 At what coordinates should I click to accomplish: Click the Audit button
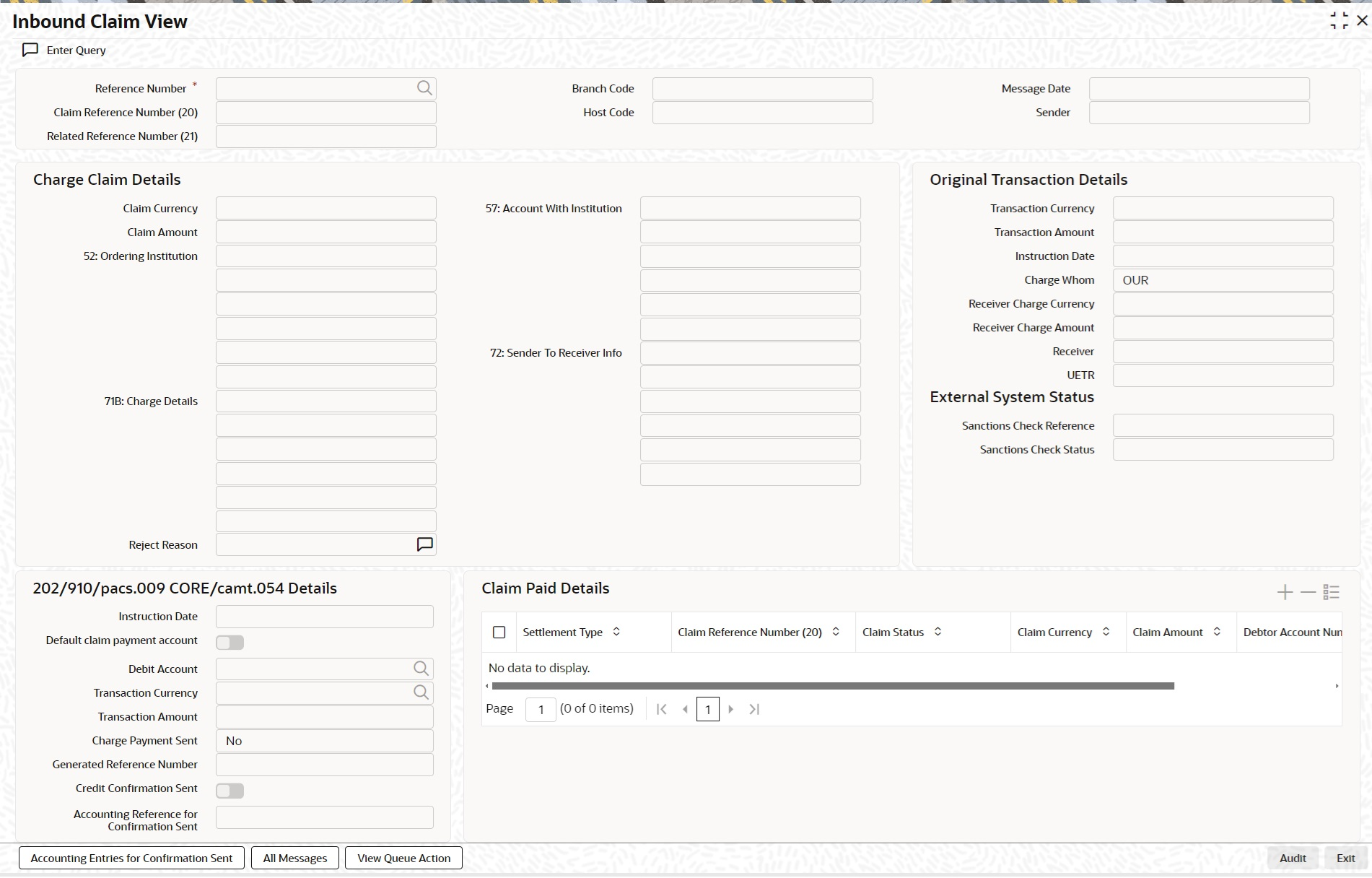1293,858
